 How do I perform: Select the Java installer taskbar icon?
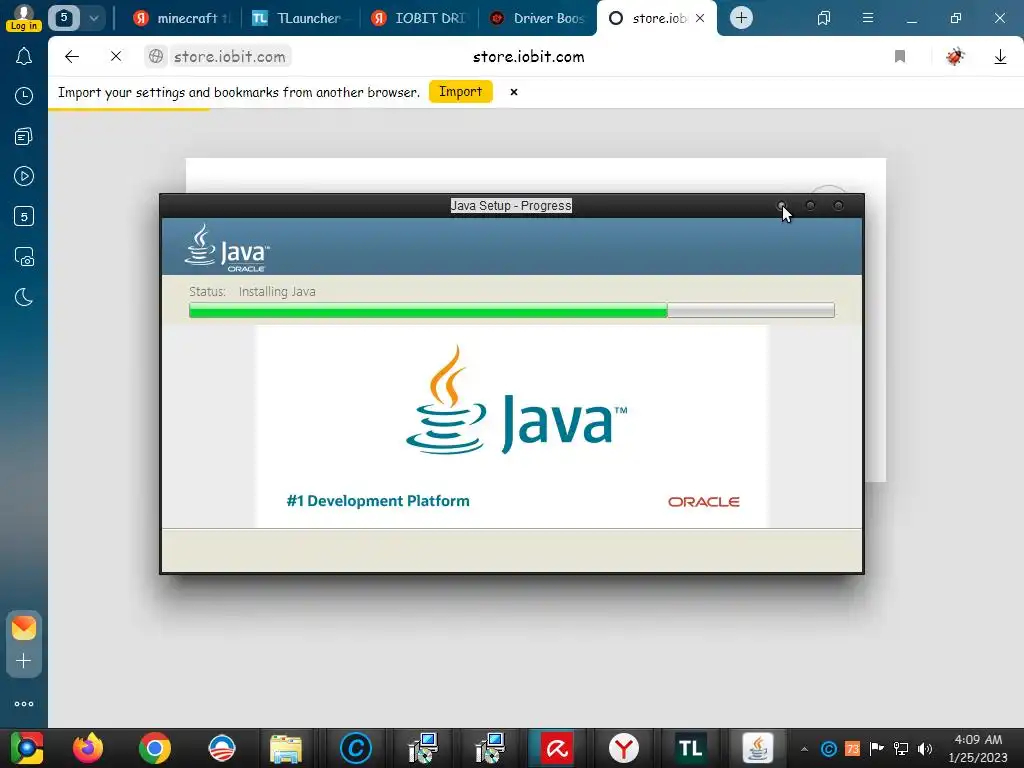tap(757, 748)
